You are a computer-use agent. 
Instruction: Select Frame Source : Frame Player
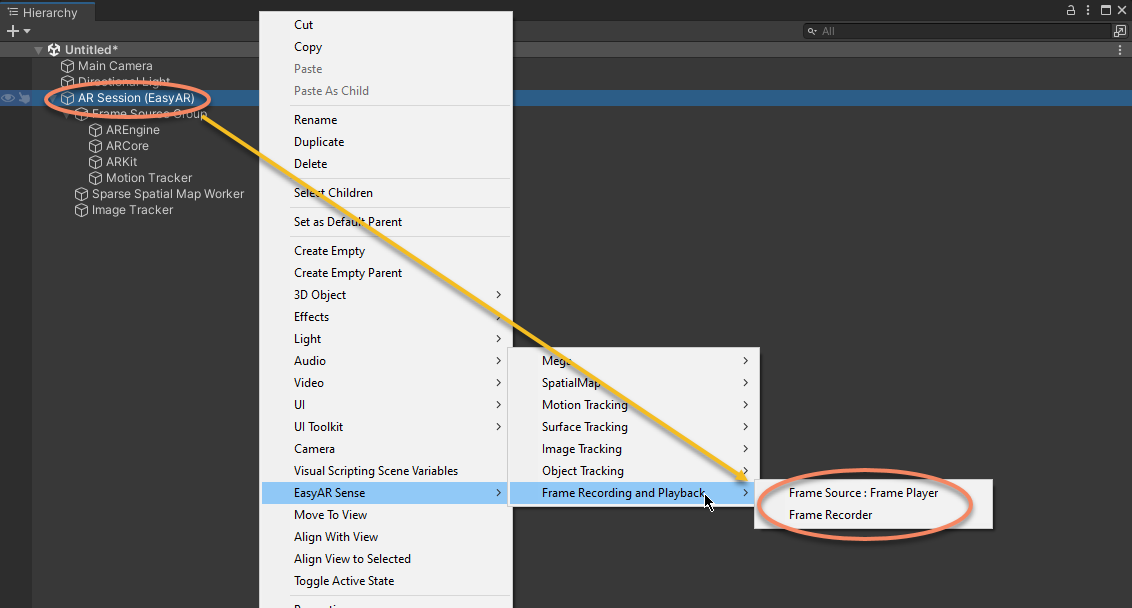tap(863, 493)
